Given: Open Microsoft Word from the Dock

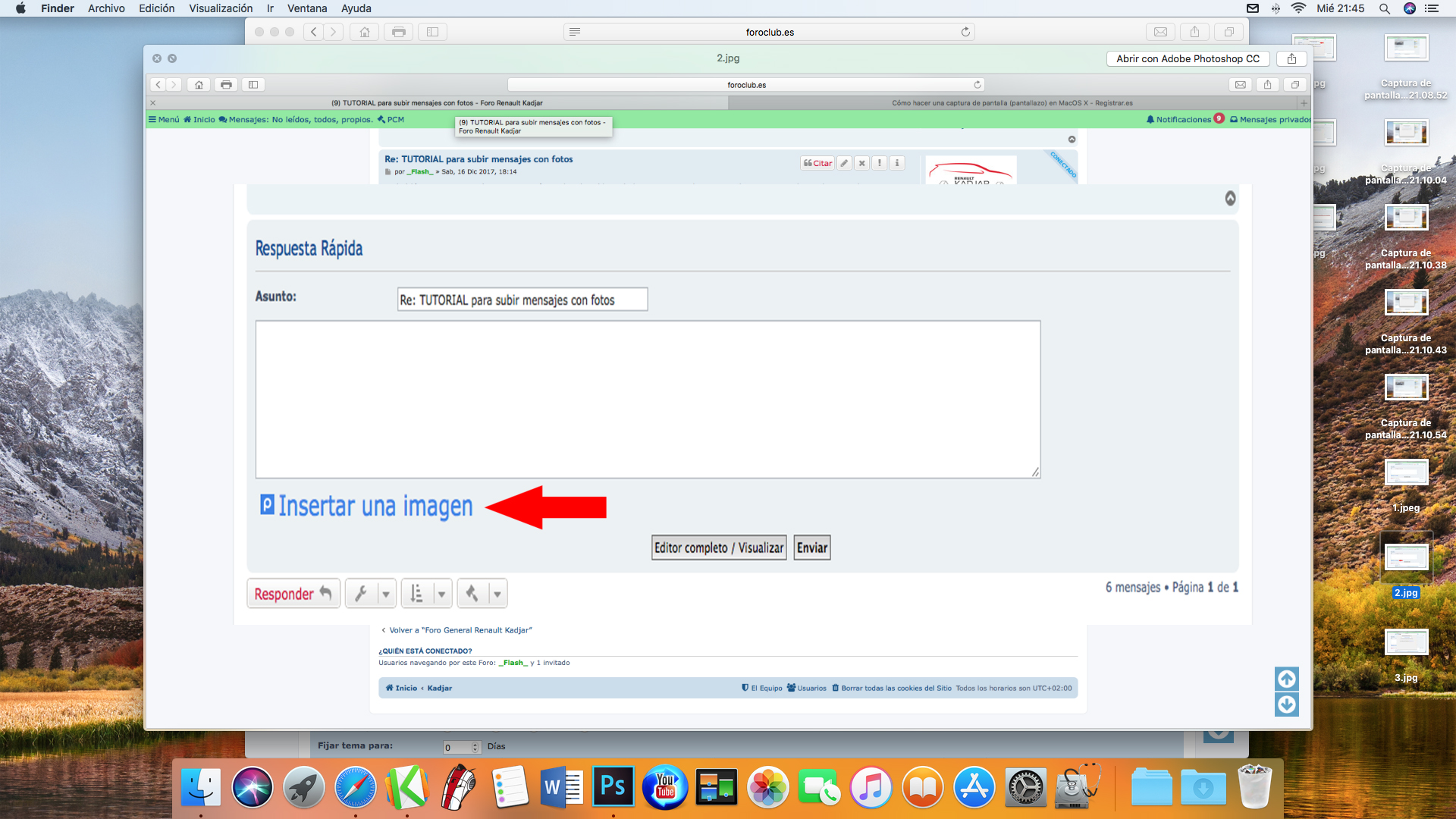Looking at the screenshot, I should click(561, 787).
